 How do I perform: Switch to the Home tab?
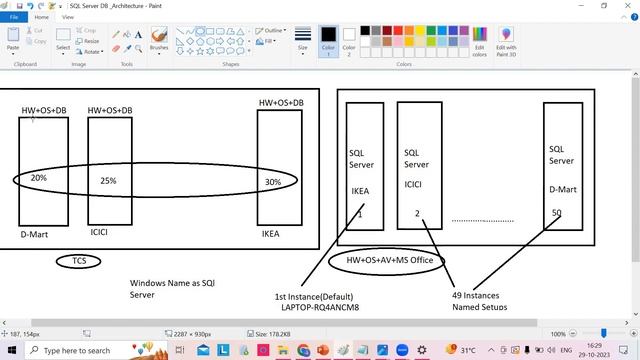(x=42, y=17)
